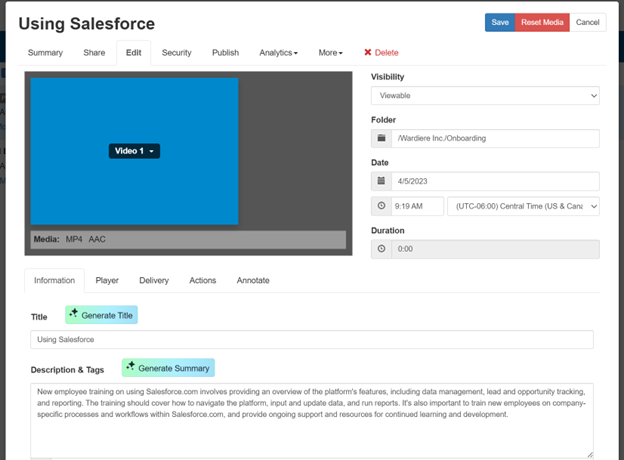This screenshot has height=460, width=624.
Task: Cancel editing the video
Action: point(588,22)
